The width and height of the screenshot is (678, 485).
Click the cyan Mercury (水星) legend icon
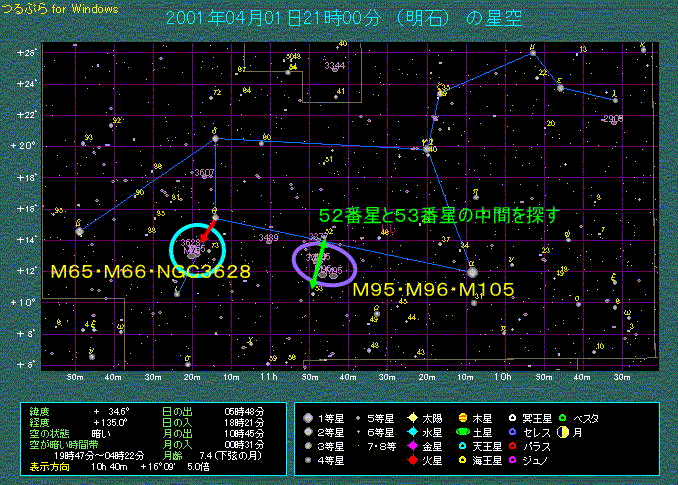(x=412, y=431)
